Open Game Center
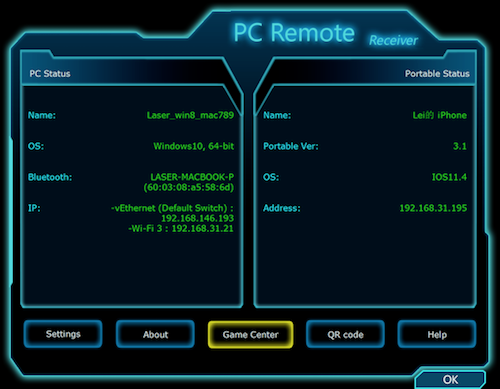The width and height of the screenshot is (500, 389). pyautogui.click(x=251, y=335)
